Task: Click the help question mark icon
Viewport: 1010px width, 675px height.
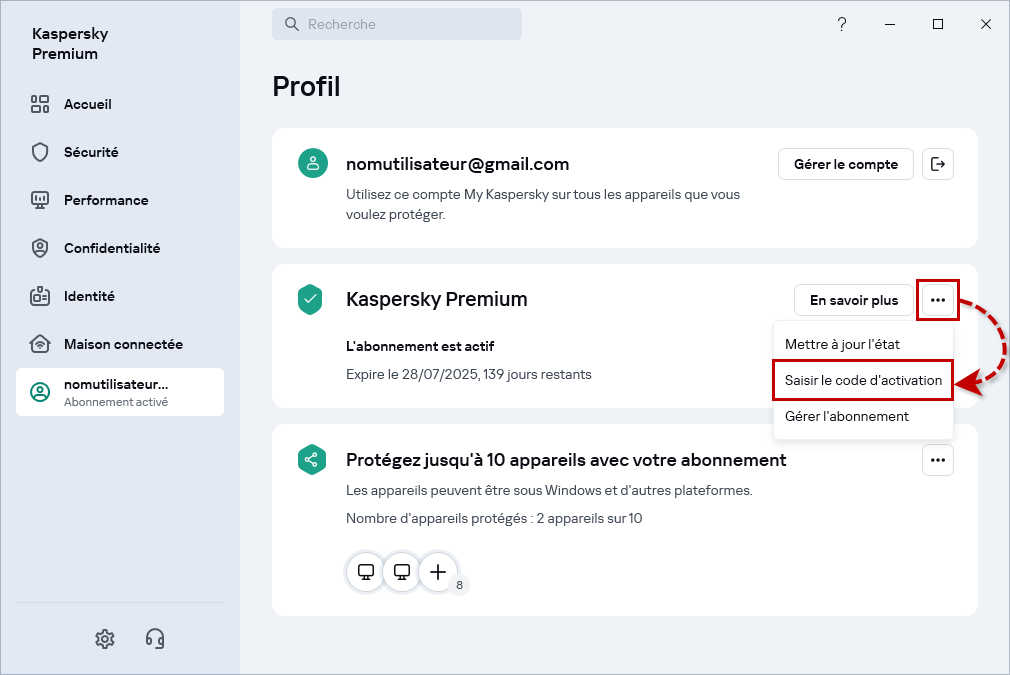Action: pyautogui.click(x=842, y=24)
